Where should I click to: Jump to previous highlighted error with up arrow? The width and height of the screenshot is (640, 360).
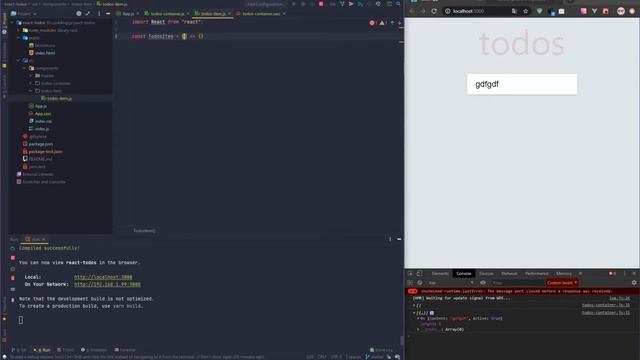click(392, 23)
